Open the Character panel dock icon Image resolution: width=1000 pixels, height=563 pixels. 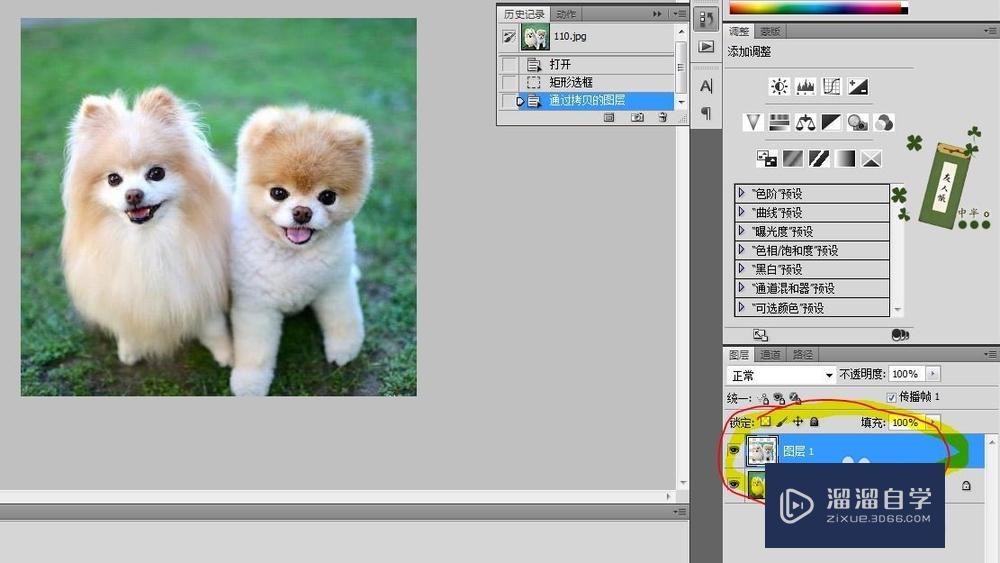(x=706, y=85)
